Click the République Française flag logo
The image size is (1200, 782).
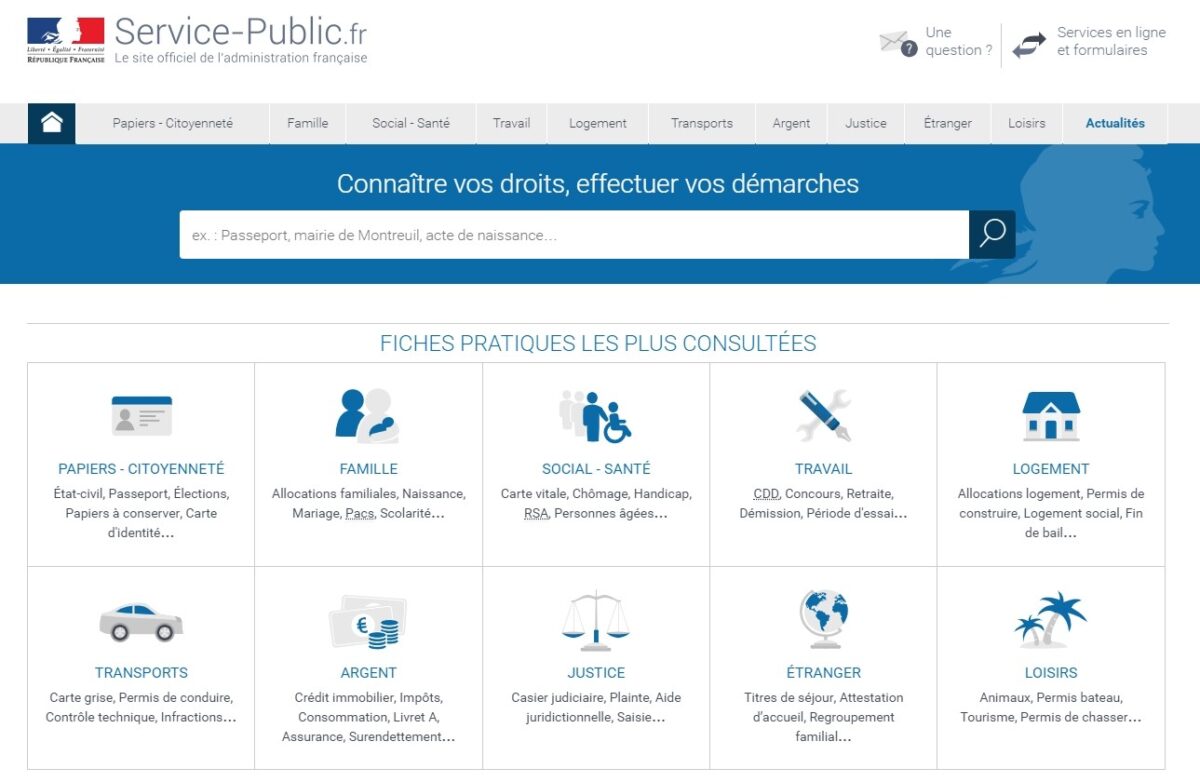coord(66,41)
